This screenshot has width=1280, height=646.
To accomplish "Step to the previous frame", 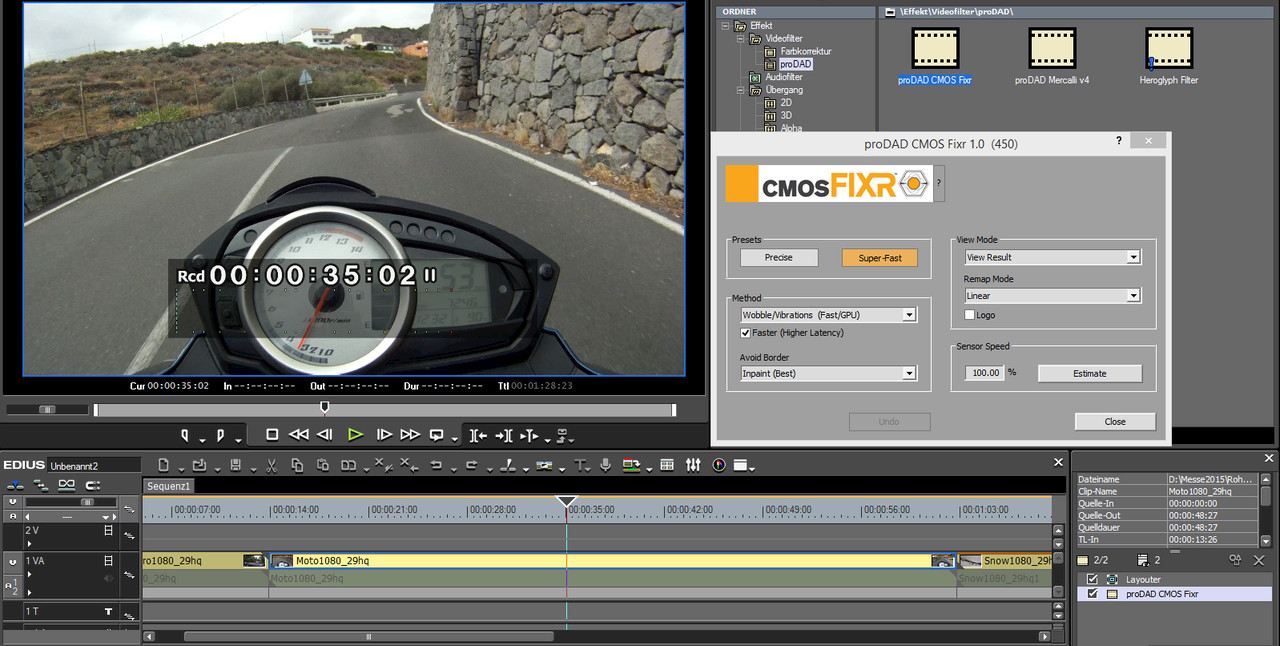I will 325,435.
